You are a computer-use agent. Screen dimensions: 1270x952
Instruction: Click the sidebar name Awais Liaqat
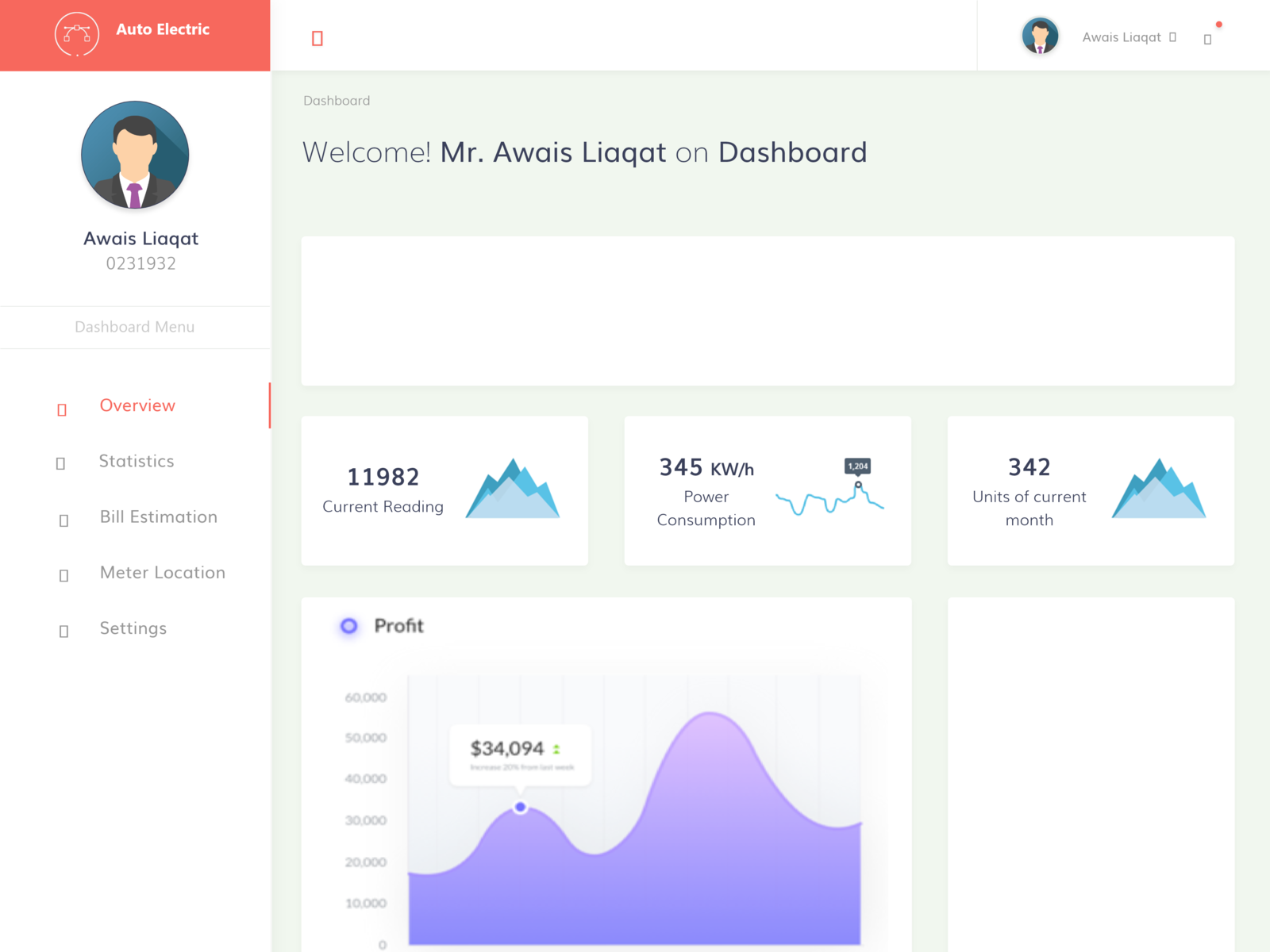point(140,239)
